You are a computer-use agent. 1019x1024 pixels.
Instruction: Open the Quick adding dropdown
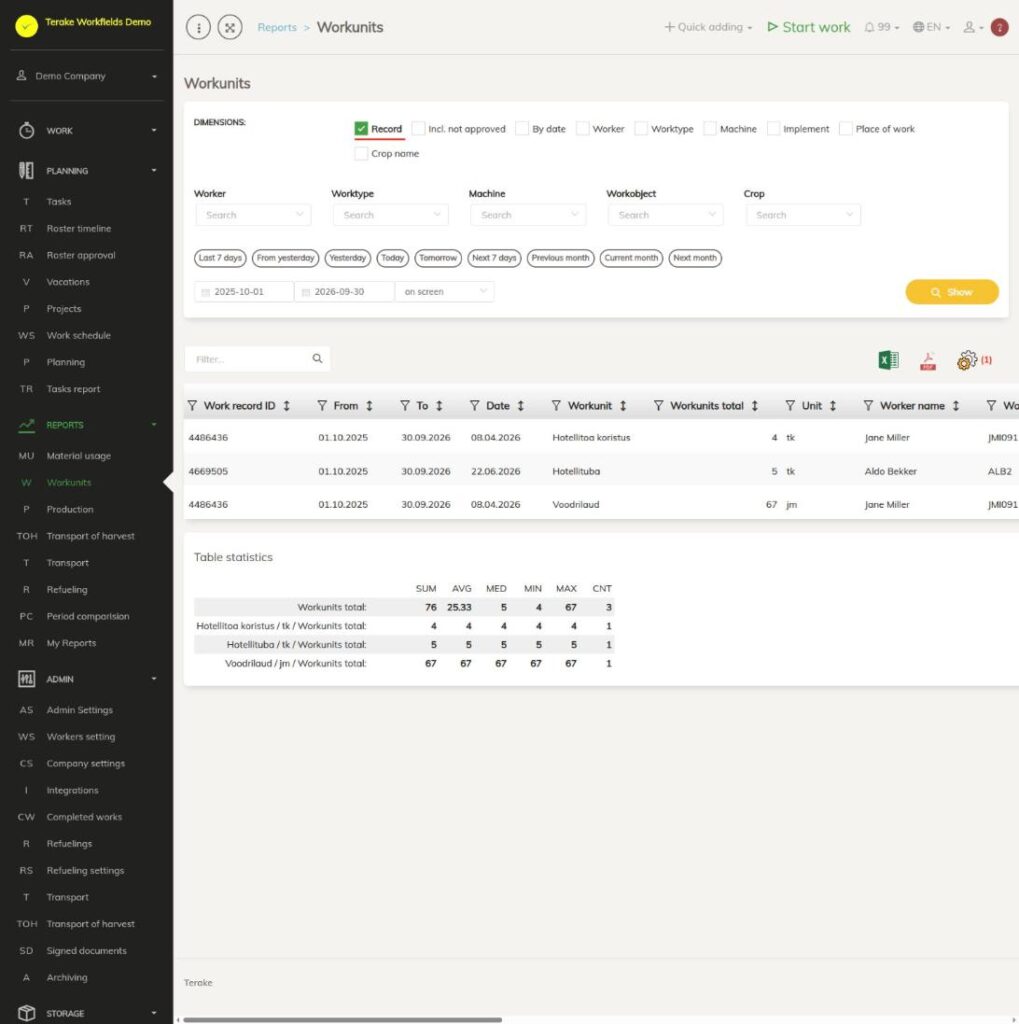click(708, 27)
